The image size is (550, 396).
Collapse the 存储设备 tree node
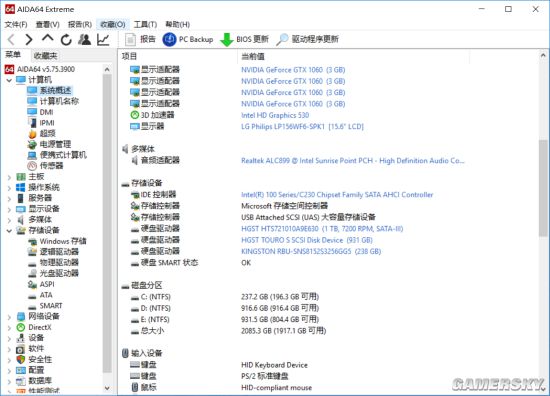[x=9, y=231]
